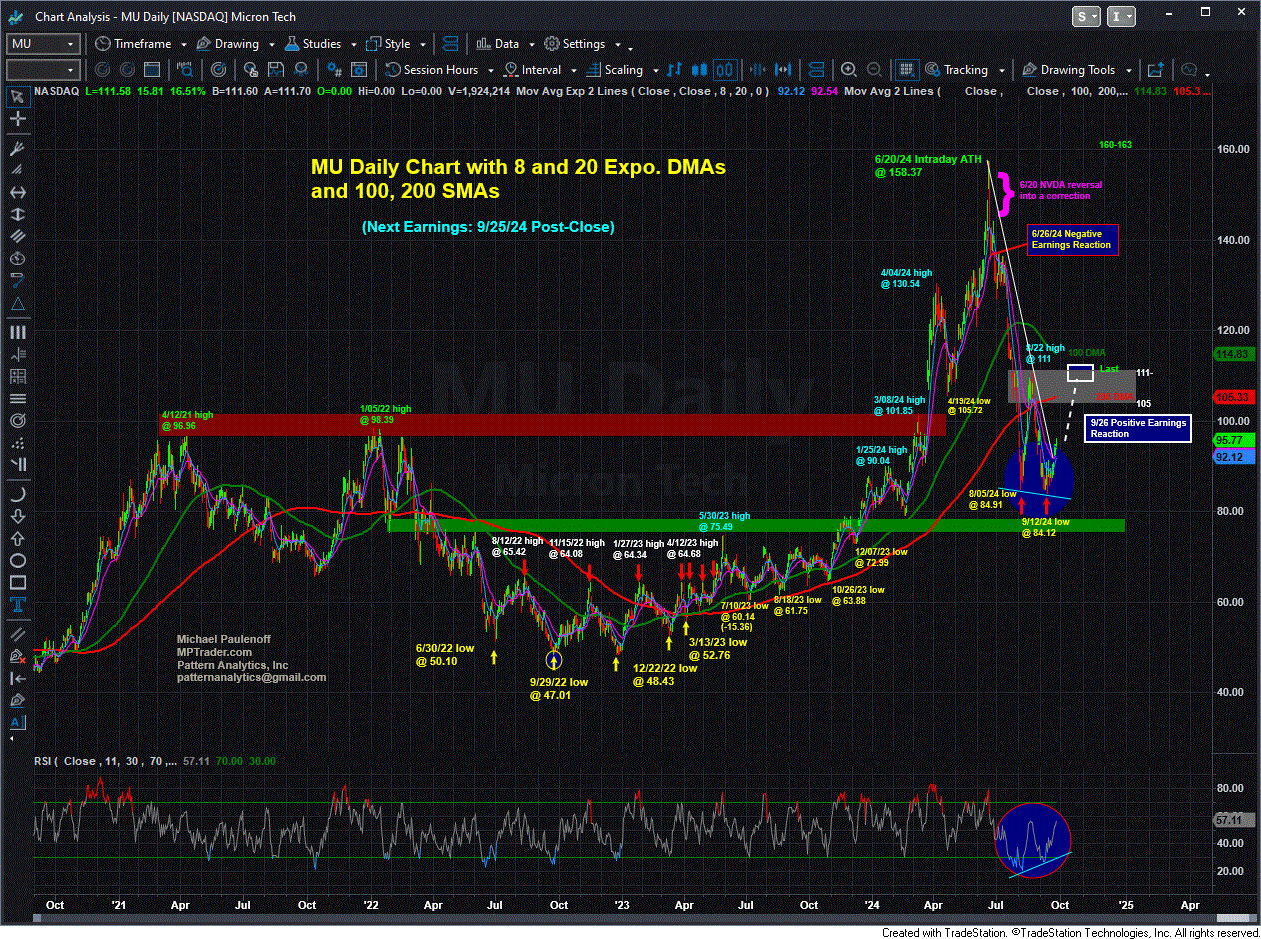
Task: Select the rectangle drawing tool
Action: pos(17,582)
